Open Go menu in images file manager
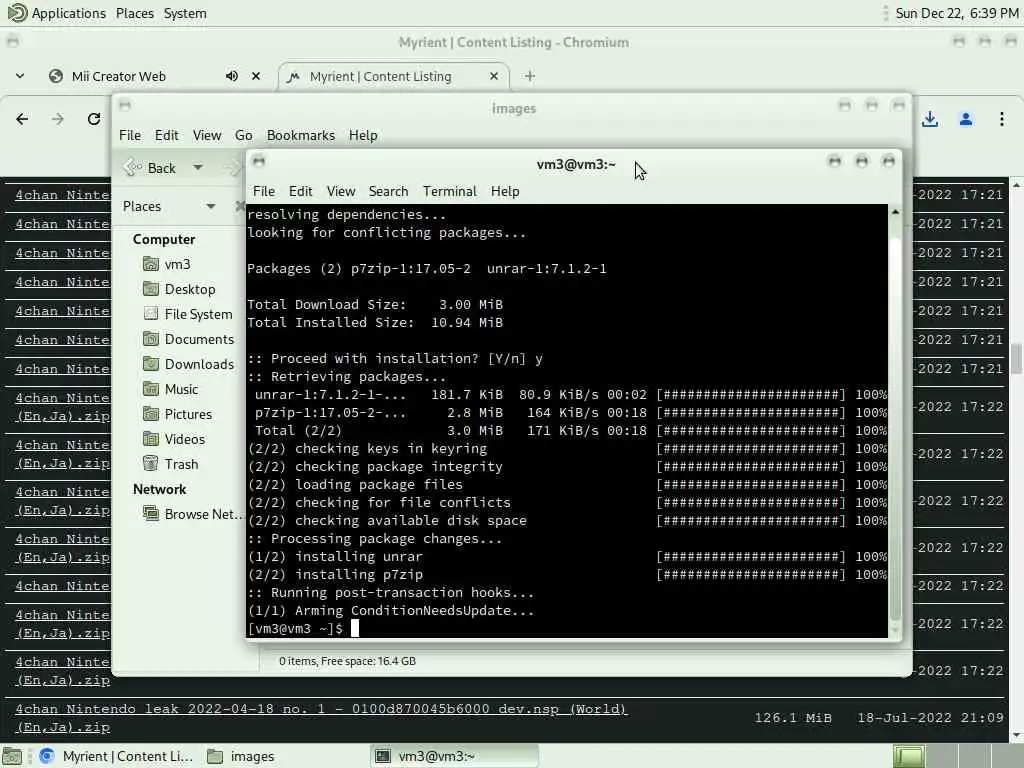This screenshot has width=1024, height=768. point(244,135)
